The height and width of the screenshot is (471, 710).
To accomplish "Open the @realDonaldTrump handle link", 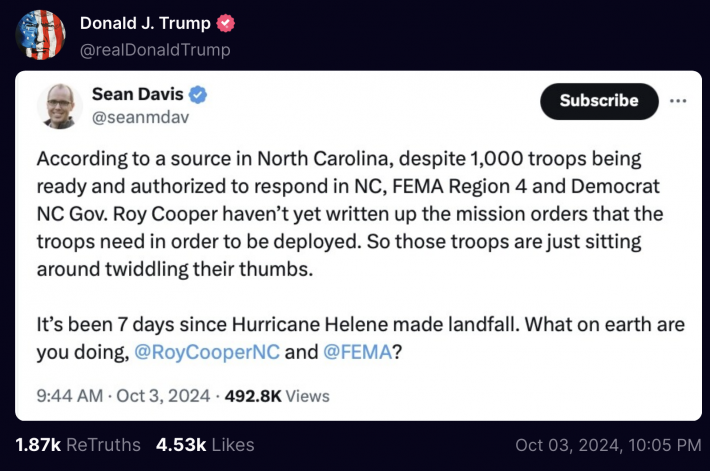I will 154,49.
